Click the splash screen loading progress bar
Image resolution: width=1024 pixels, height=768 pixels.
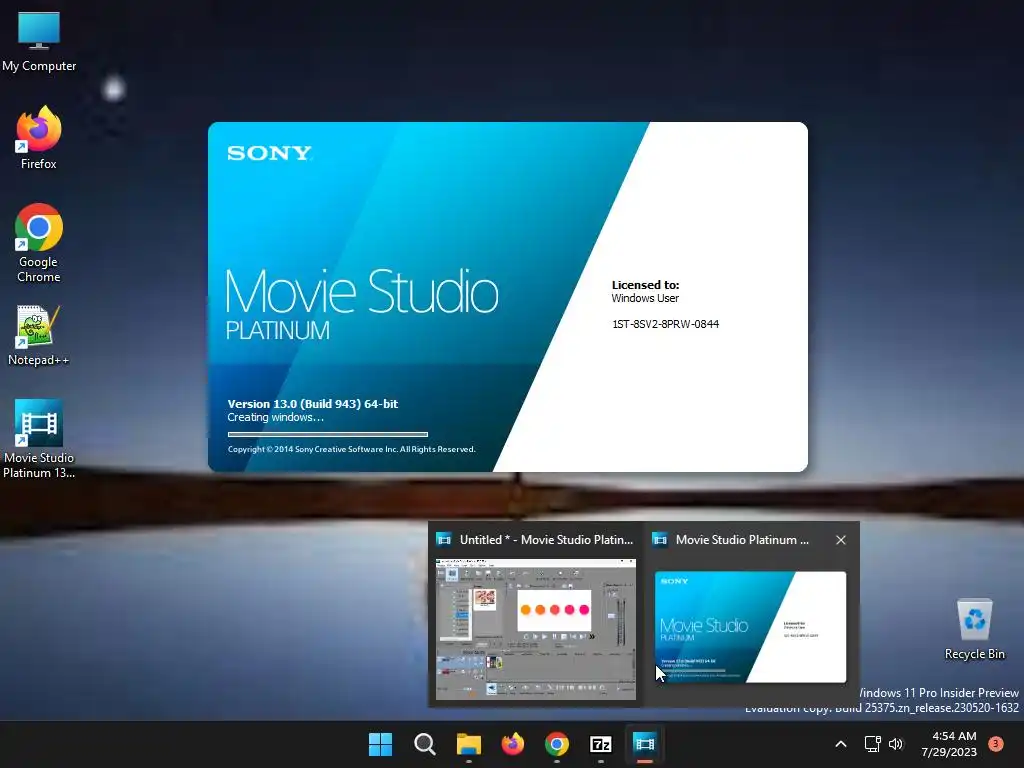[x=328, y=434]
